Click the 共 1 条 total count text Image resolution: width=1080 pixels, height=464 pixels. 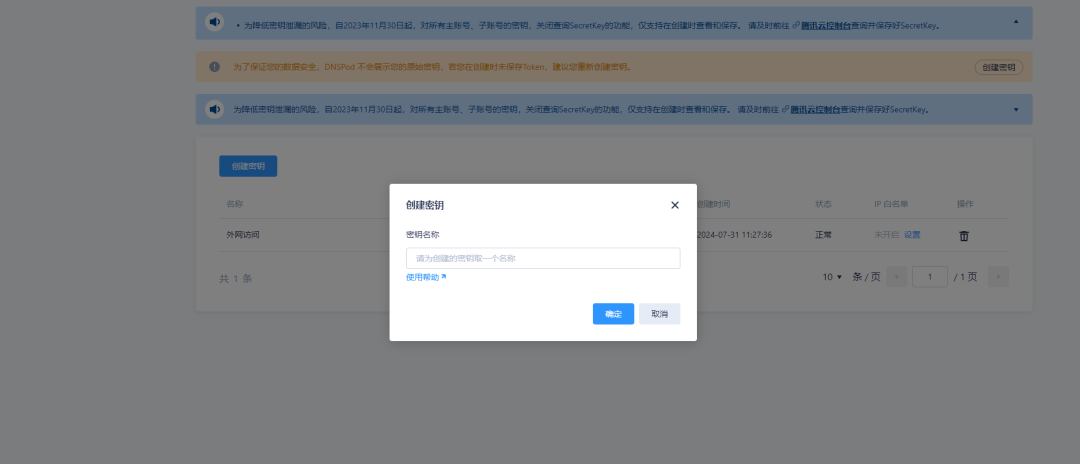[x=236, y=279]
